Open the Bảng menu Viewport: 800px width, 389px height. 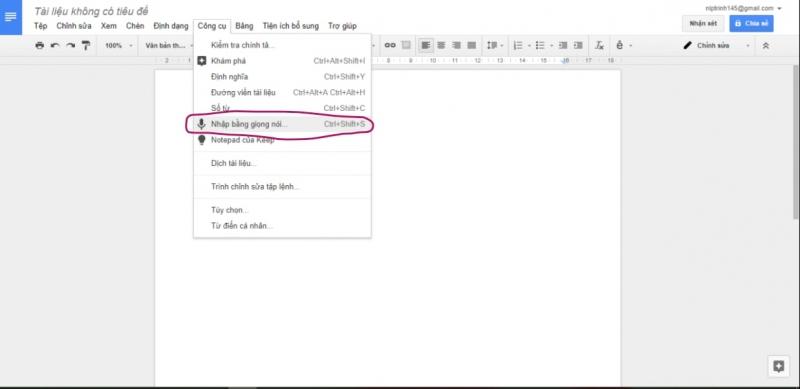[244, 26]
